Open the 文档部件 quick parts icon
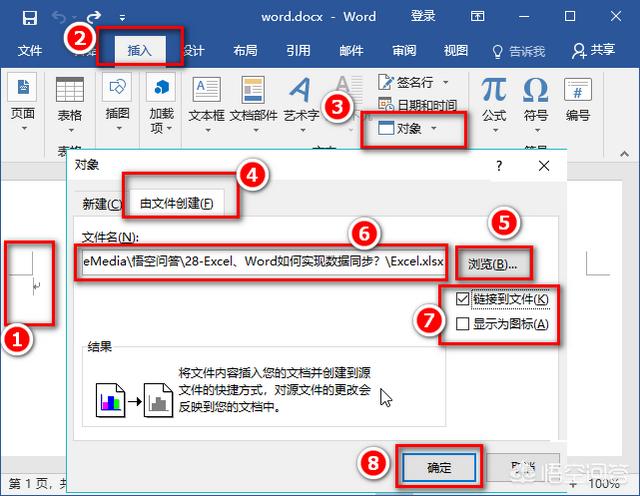The height and width of the screenshot is (496, 640). tap(253, 89)
